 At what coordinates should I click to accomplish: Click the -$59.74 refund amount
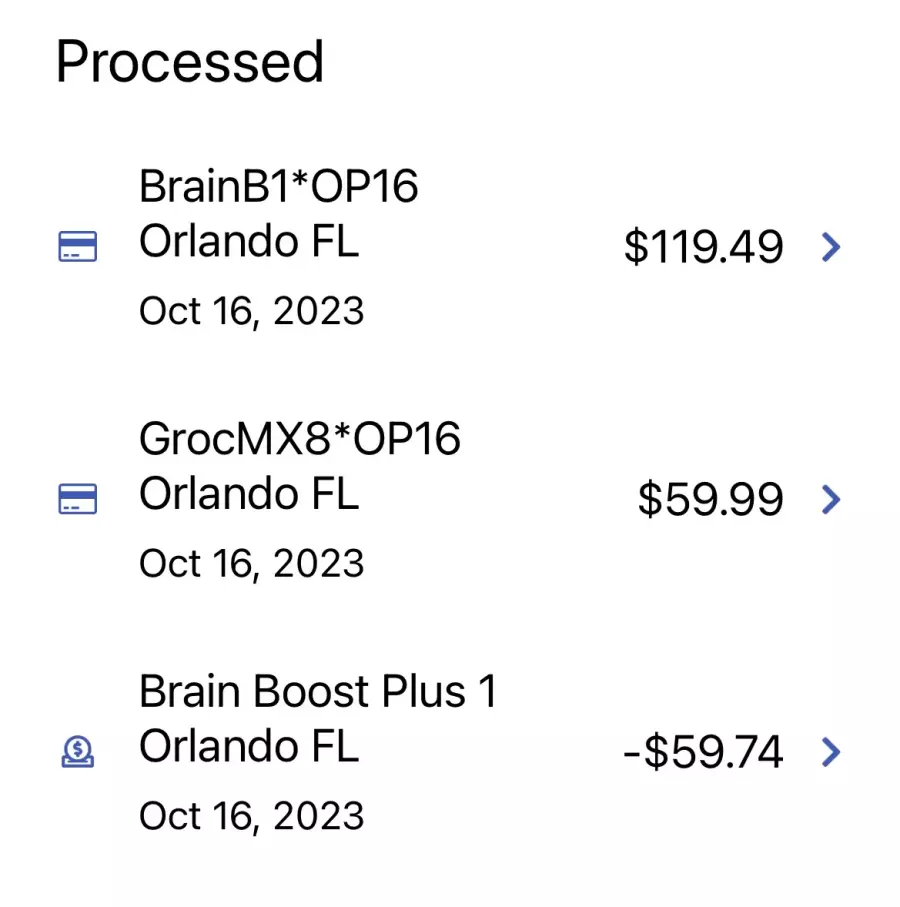703,752
